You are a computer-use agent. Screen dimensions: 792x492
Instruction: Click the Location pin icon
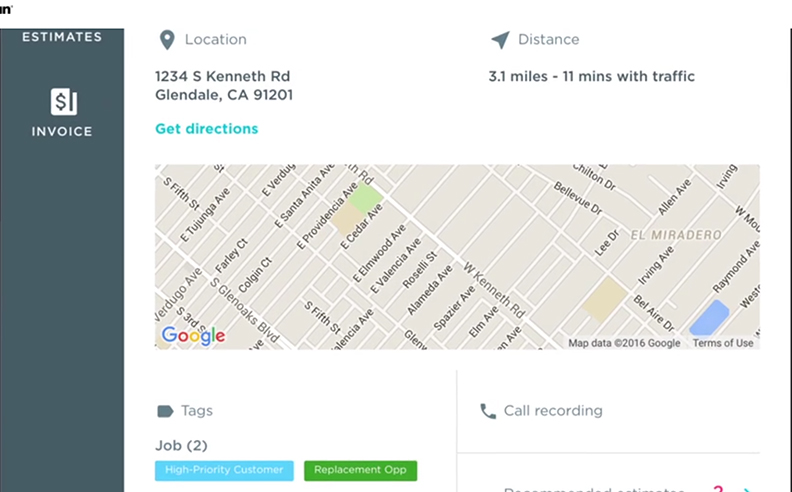point(167,40)
